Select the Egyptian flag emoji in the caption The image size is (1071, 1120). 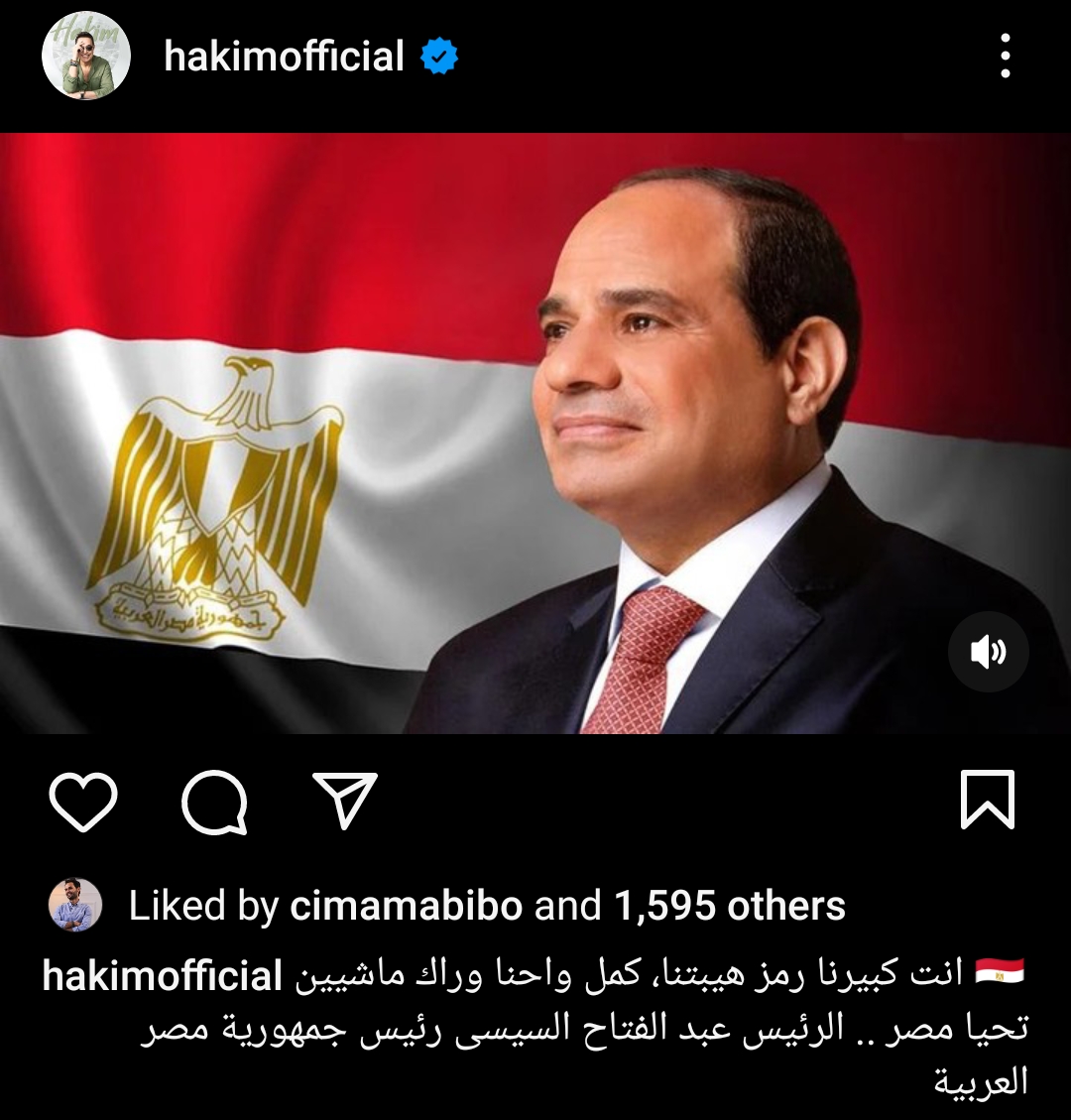[x=1000, y=973]
